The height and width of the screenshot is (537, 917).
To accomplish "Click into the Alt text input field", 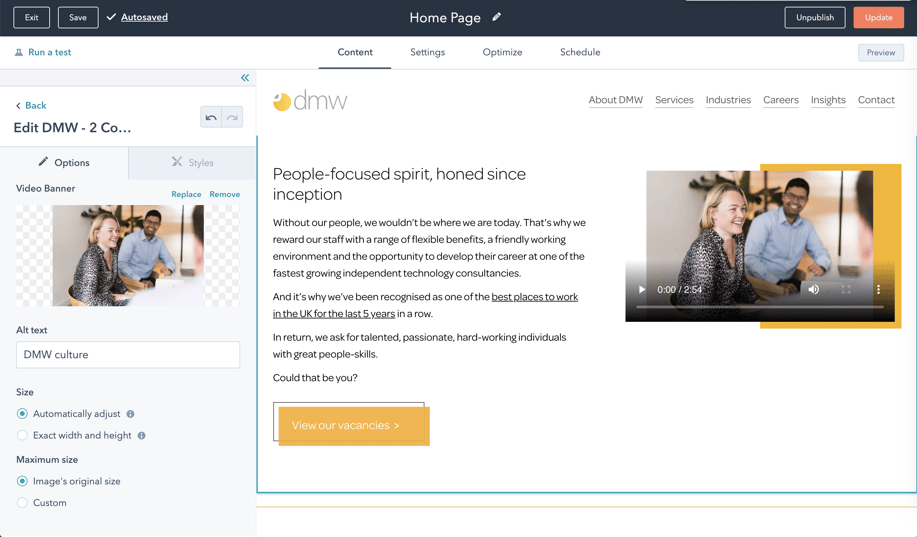I will (128, 355).
